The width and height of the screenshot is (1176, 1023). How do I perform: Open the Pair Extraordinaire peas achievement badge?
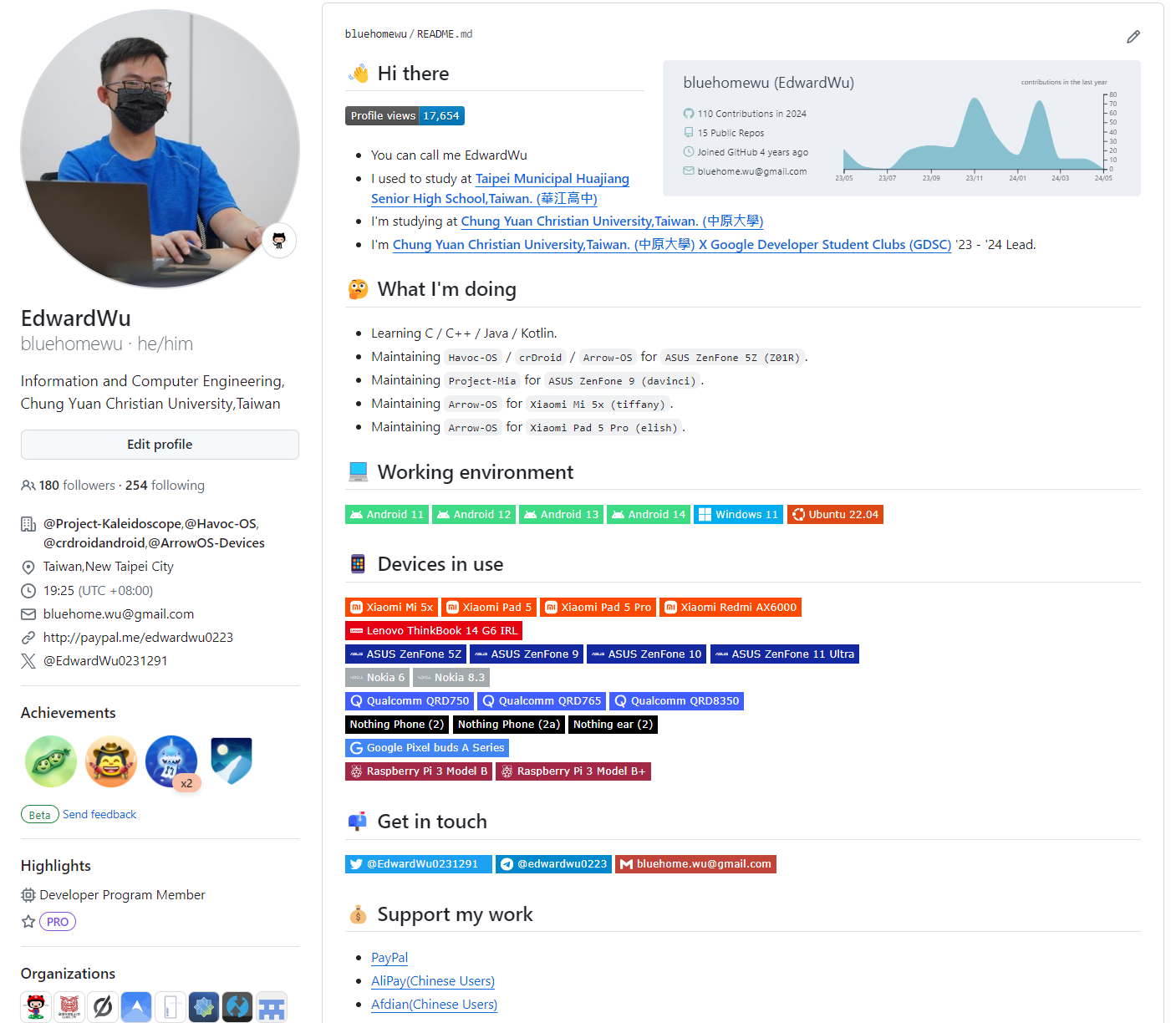51,761
